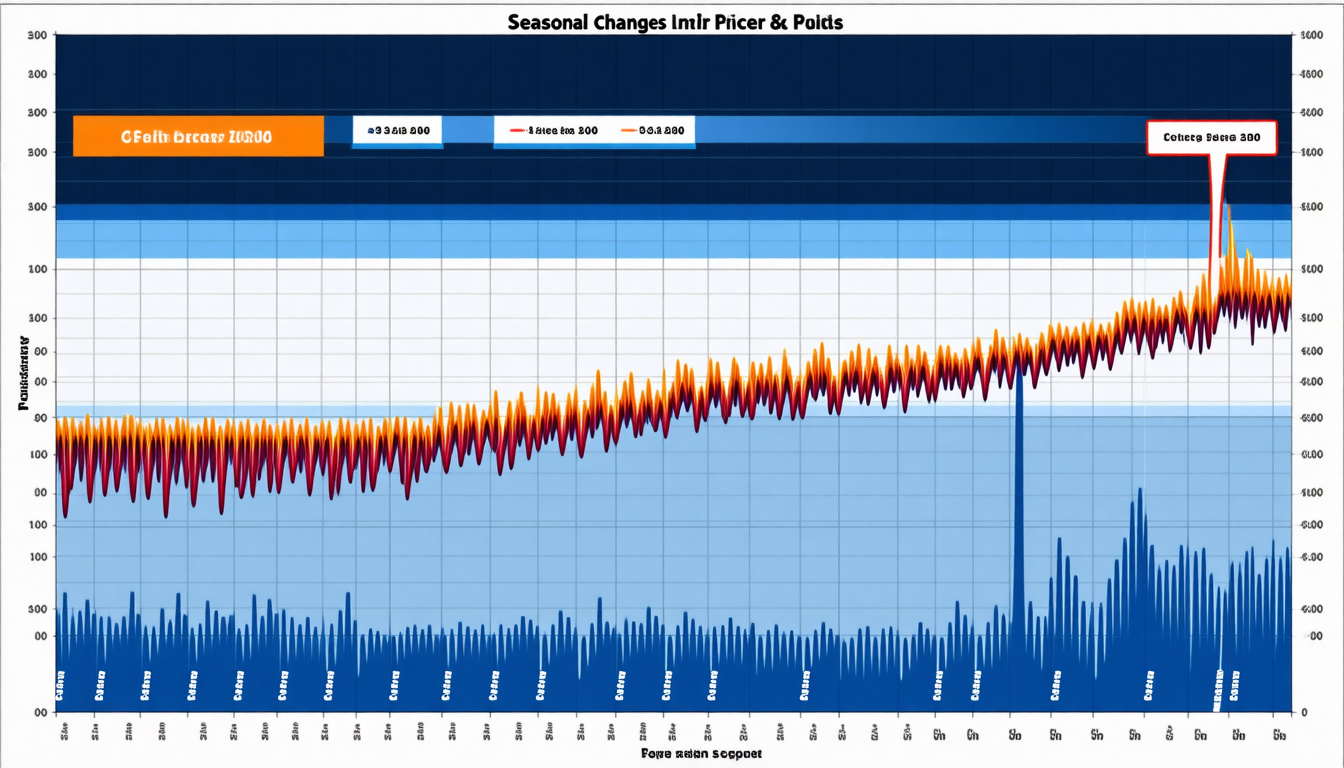Click the vertical y-axis title on the left

pos(22,375)
